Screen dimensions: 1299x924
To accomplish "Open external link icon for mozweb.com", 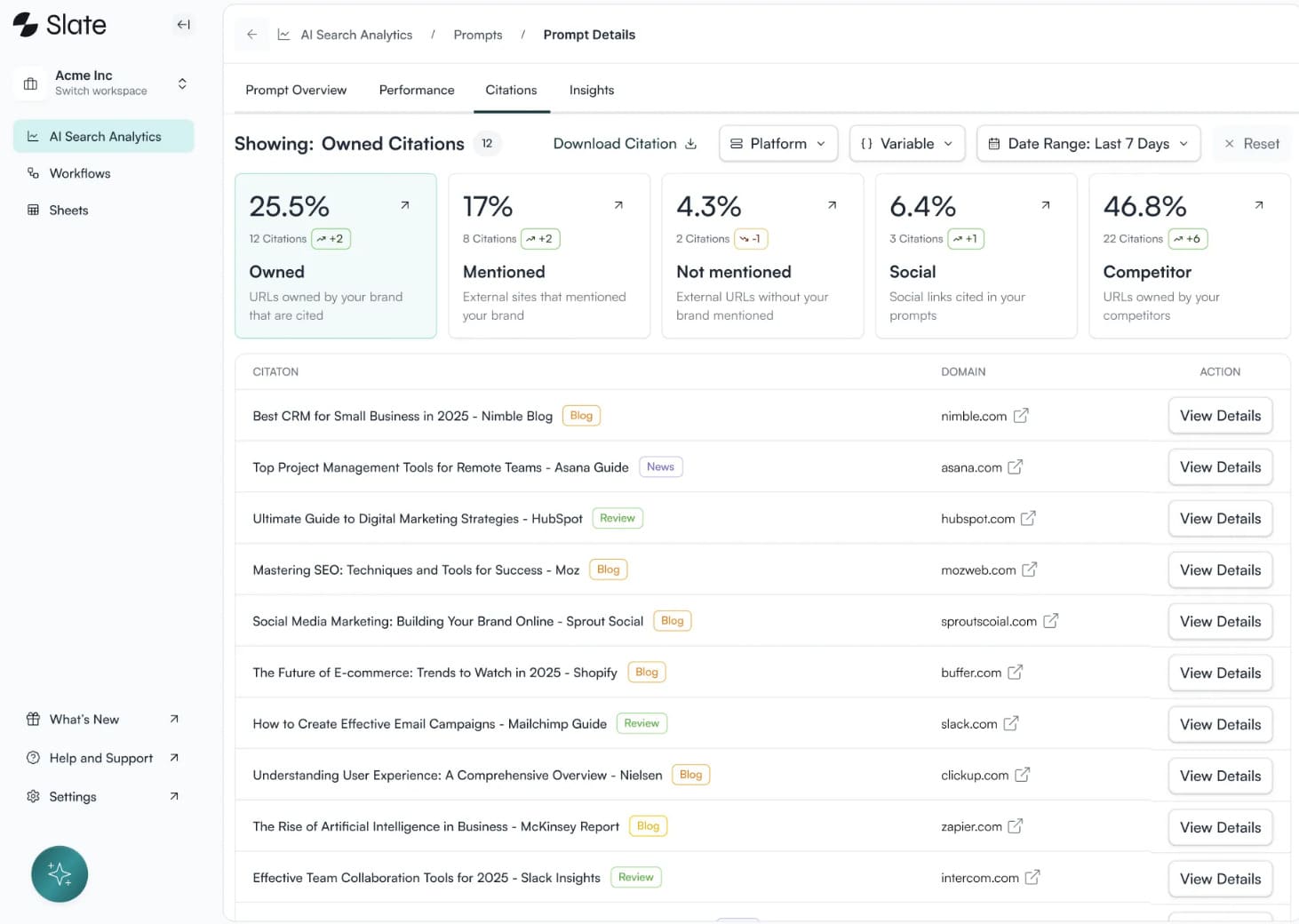I will tap(1030, 570).
